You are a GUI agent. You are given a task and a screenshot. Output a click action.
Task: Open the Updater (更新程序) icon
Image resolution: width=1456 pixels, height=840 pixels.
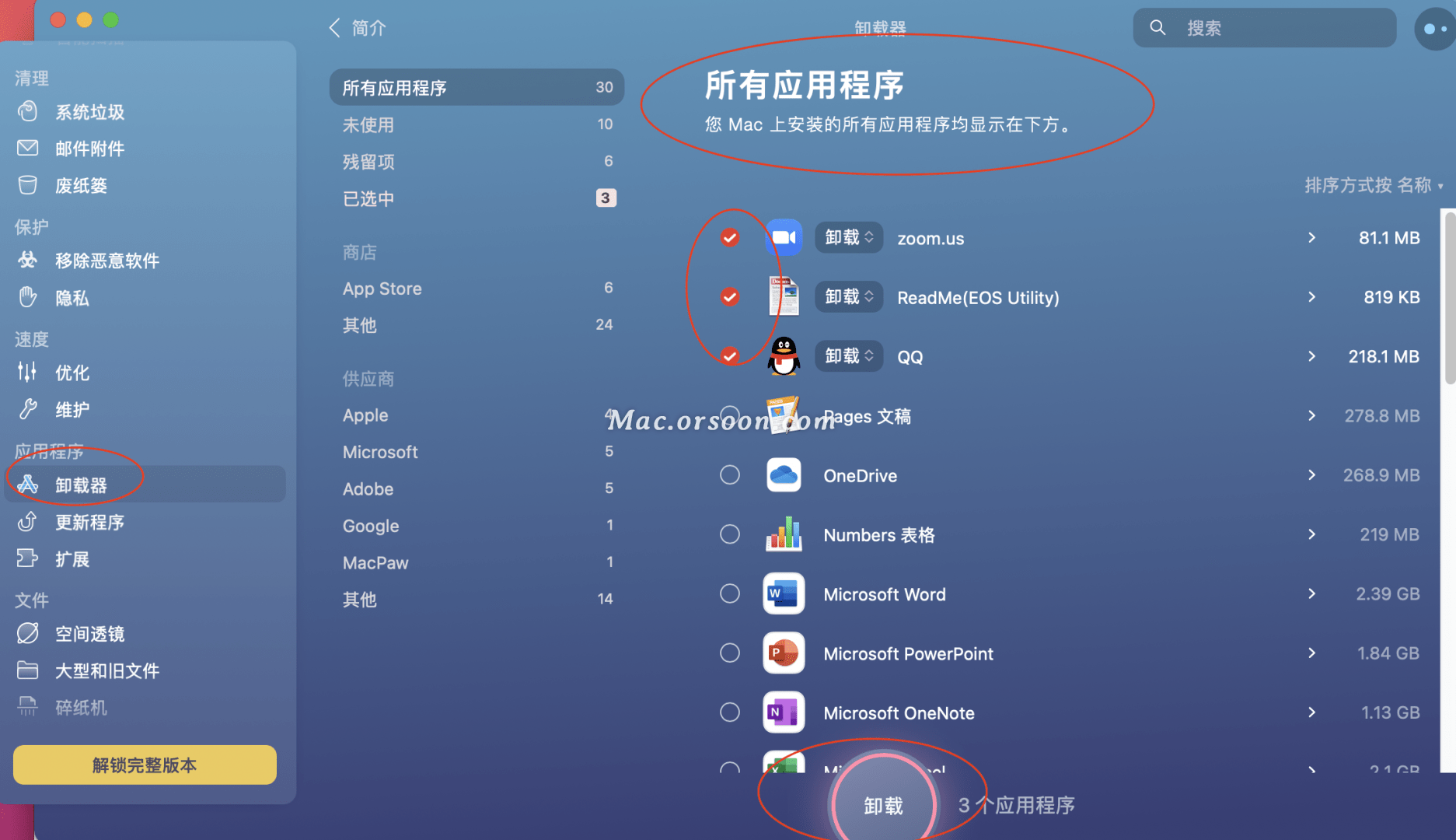coord(28,522)
